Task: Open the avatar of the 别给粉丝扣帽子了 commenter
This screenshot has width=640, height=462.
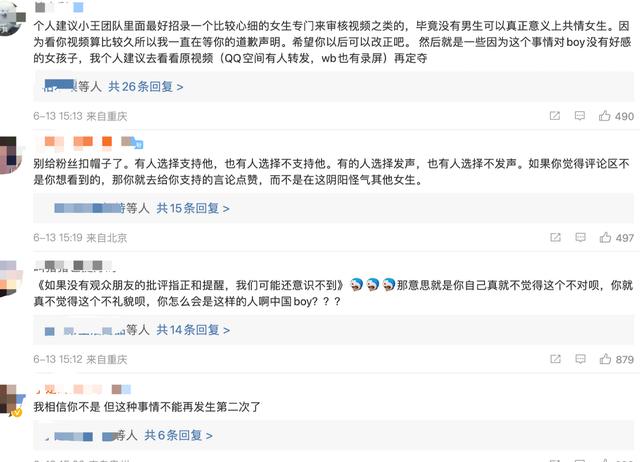Action: [8, 155]
